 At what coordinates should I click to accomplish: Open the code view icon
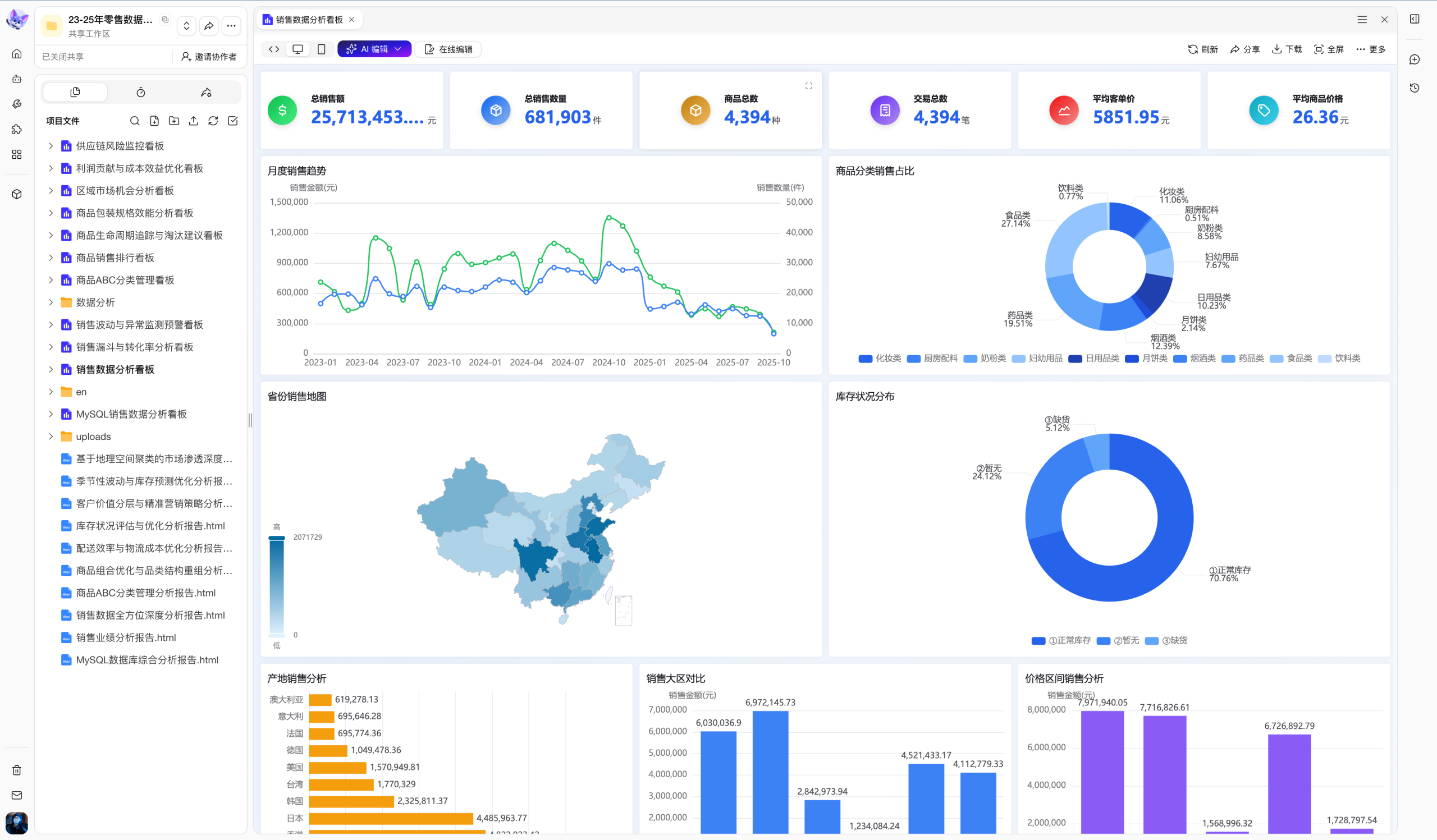274,49
